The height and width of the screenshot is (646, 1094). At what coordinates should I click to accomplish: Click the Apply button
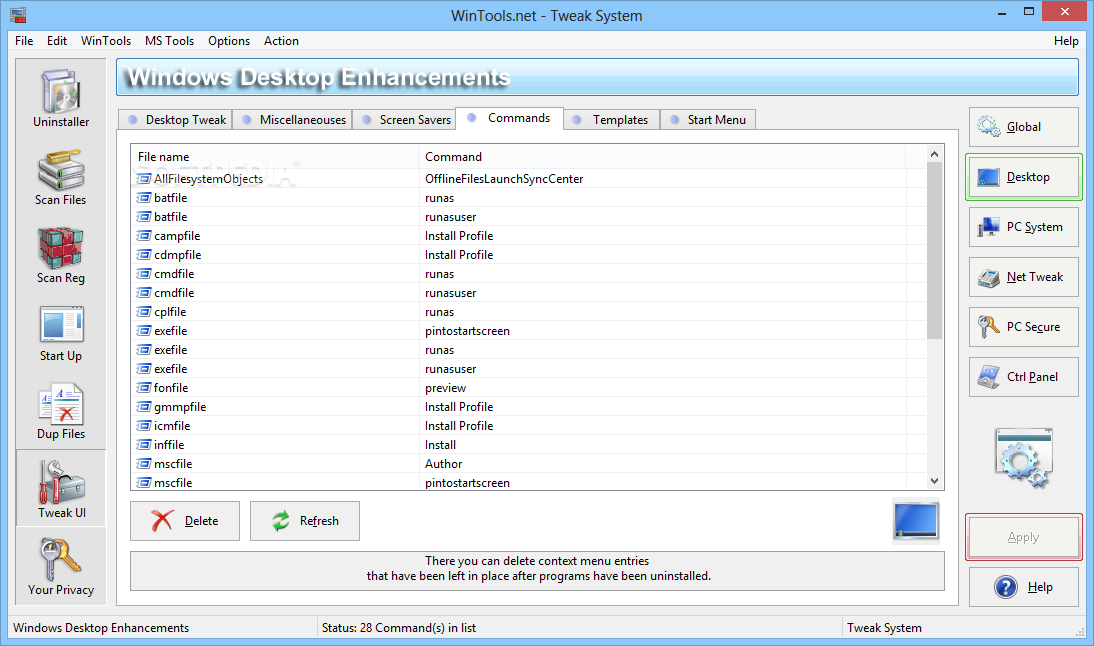point(1024,537)
